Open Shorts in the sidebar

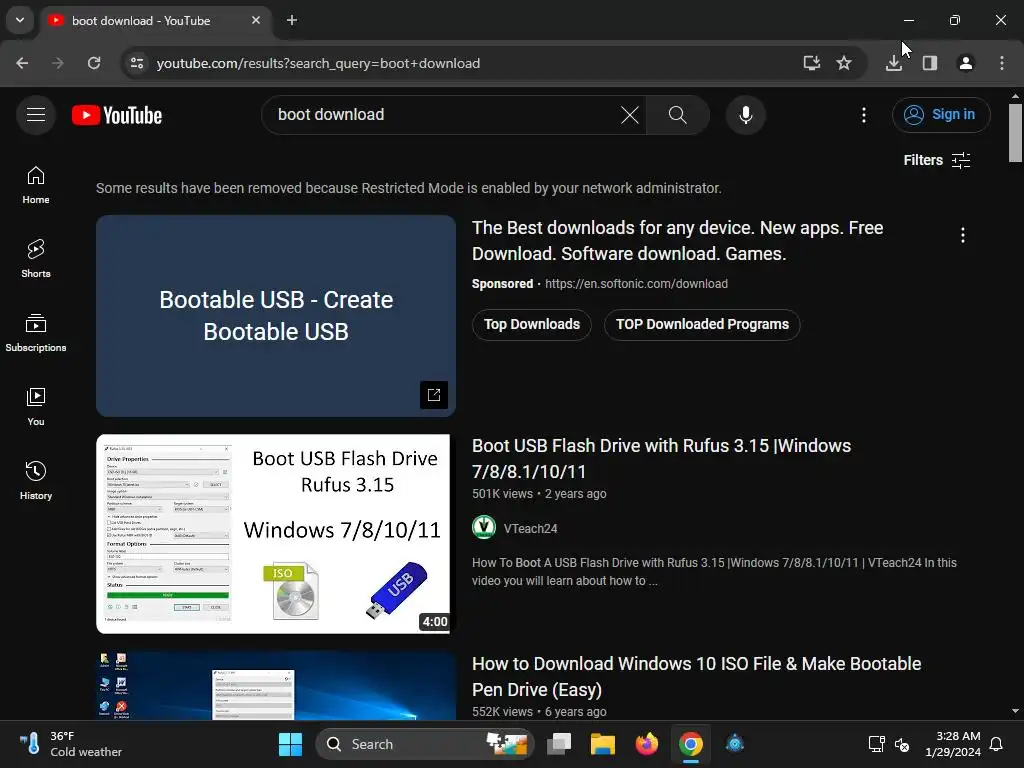coord(36,259)
